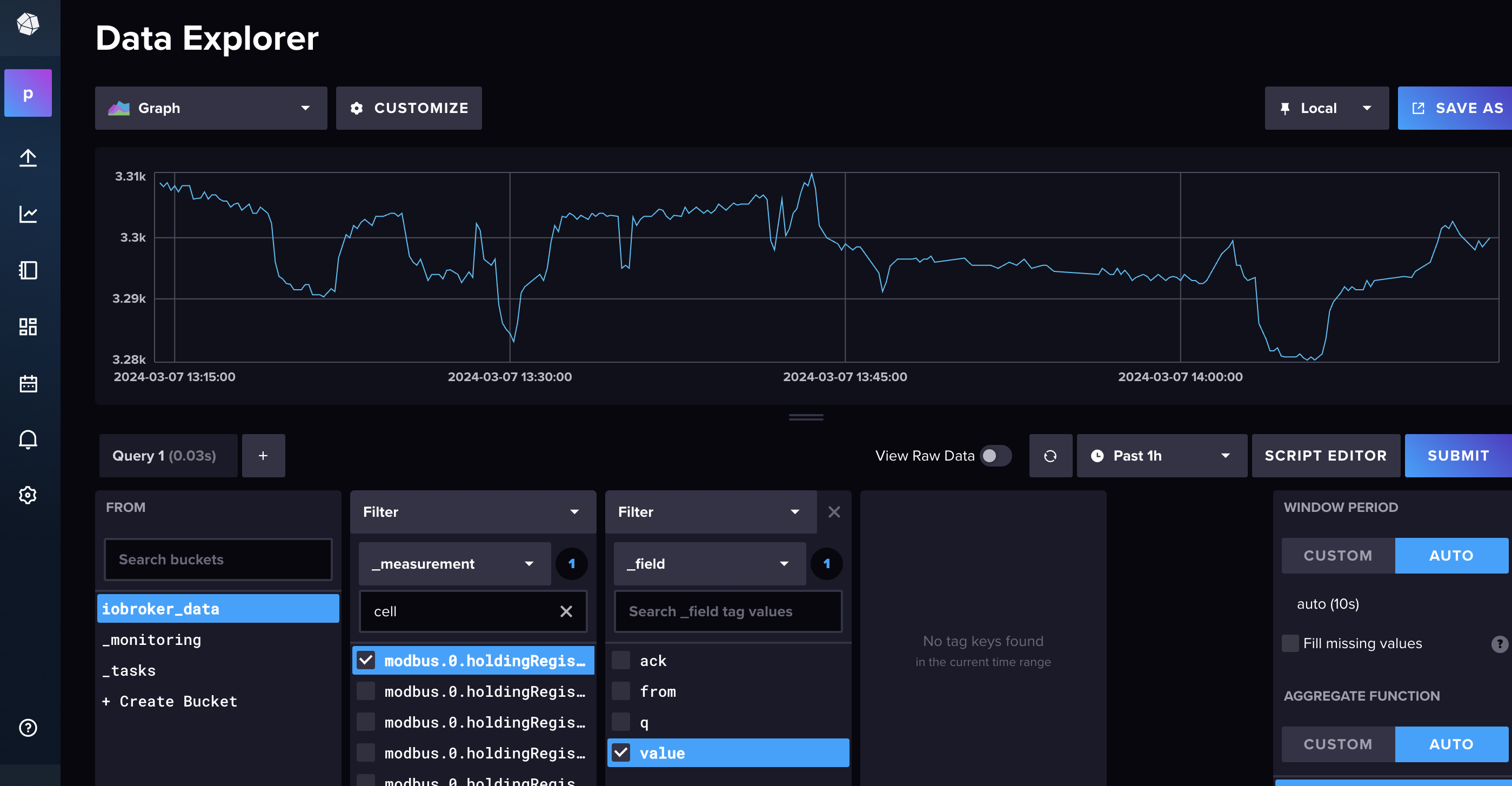Open Settings gear icon in sidebar
Viewport: 1512px width, 786px height.
coord(28,495)
